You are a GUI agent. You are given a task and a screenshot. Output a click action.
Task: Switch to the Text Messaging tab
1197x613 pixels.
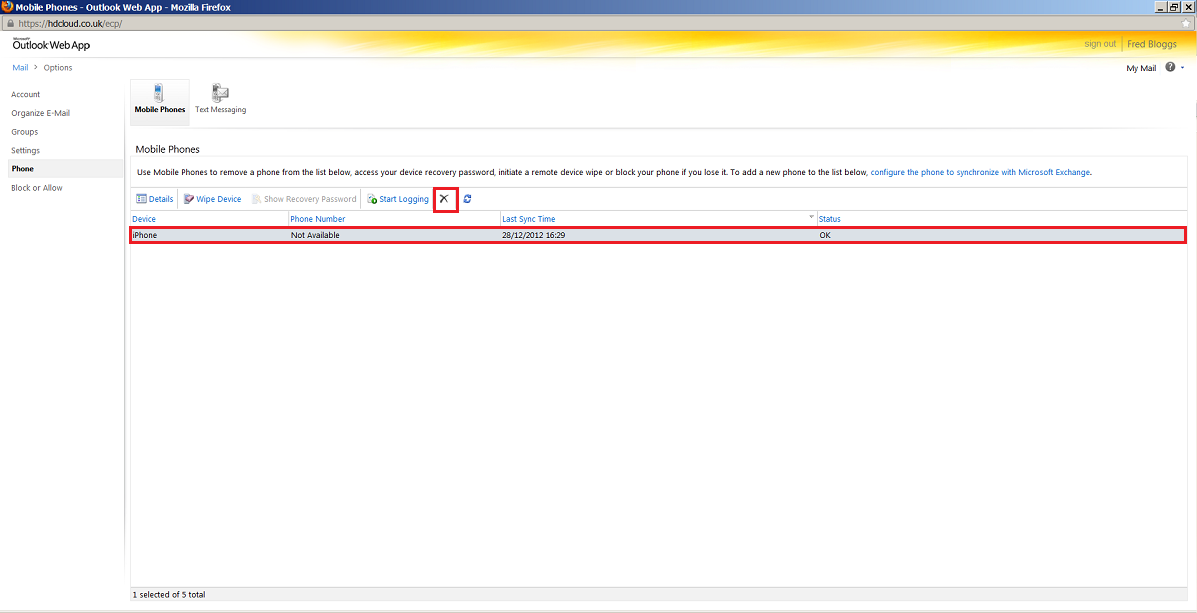coord(221,99)
